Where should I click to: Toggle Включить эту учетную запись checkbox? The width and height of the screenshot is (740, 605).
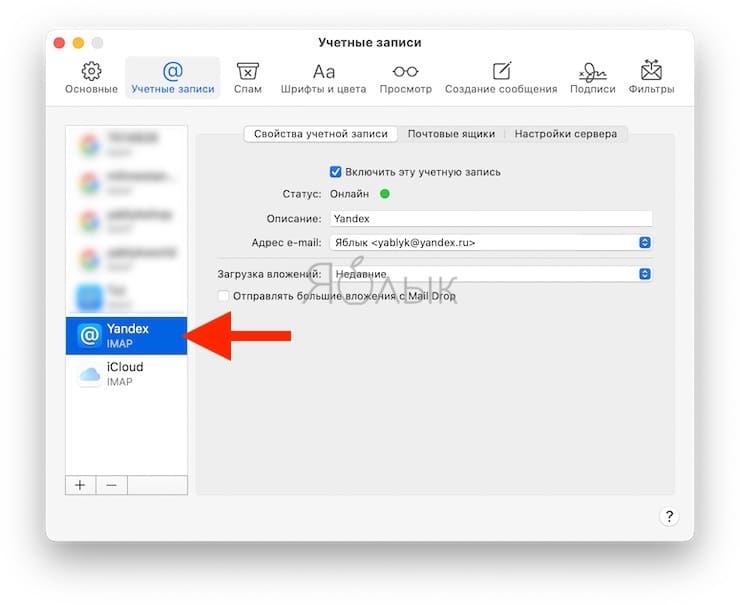click(335, 172)
